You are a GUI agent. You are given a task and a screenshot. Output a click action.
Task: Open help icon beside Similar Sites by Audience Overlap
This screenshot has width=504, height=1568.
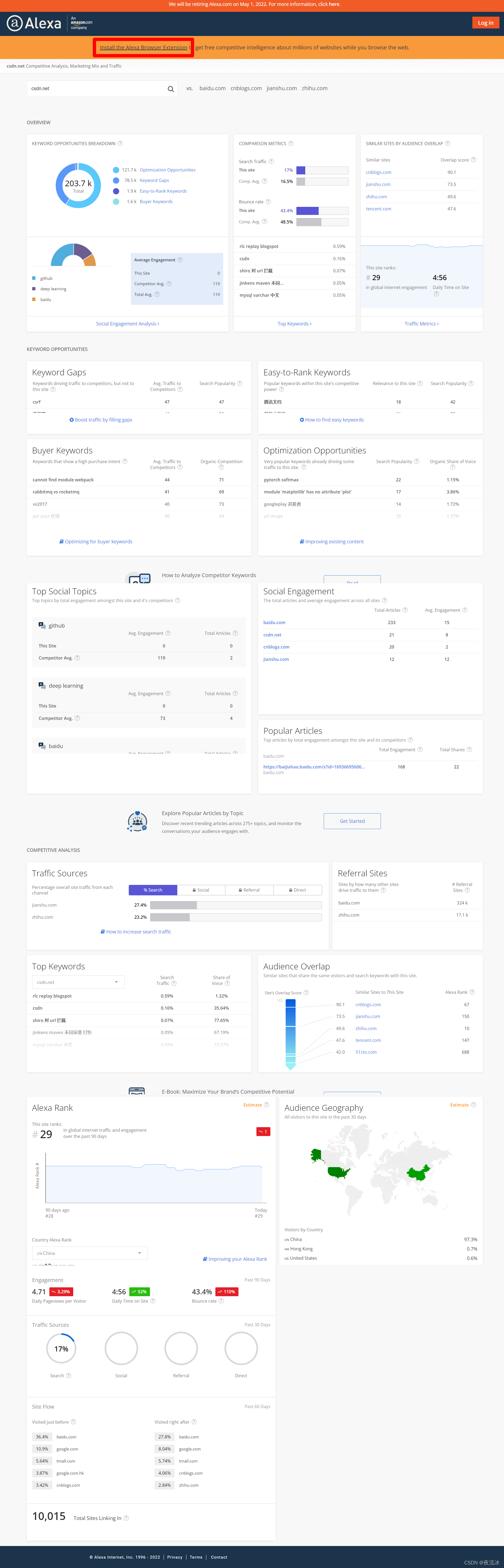click(x=447, y=144)
